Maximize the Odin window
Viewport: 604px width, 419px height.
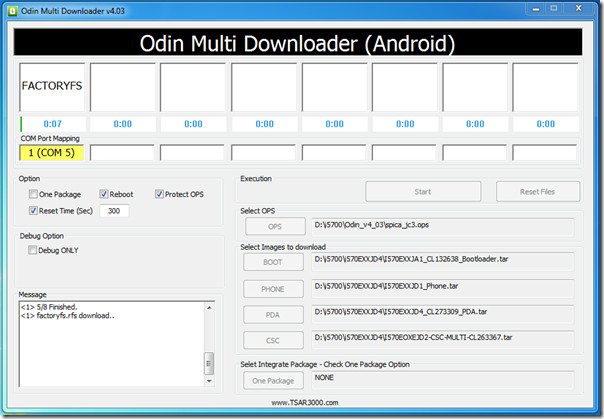[554, 9]
